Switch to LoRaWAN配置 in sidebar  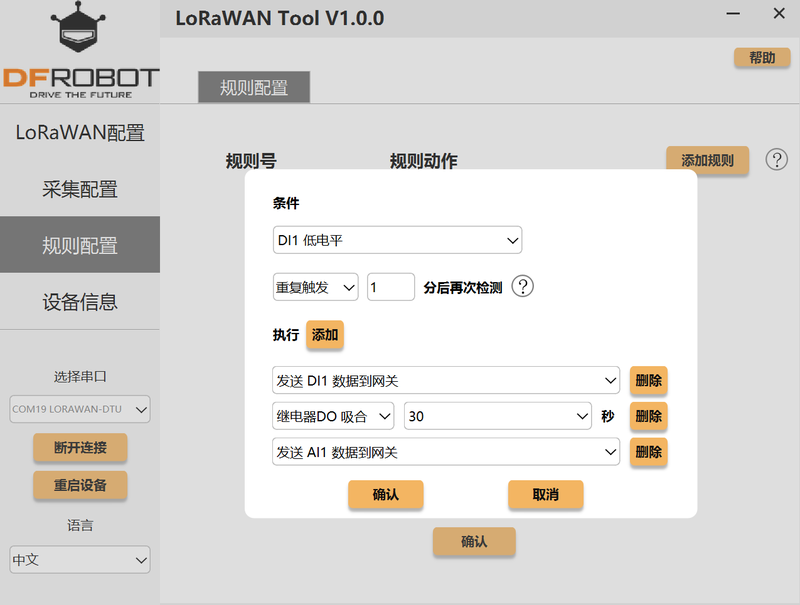80,133
